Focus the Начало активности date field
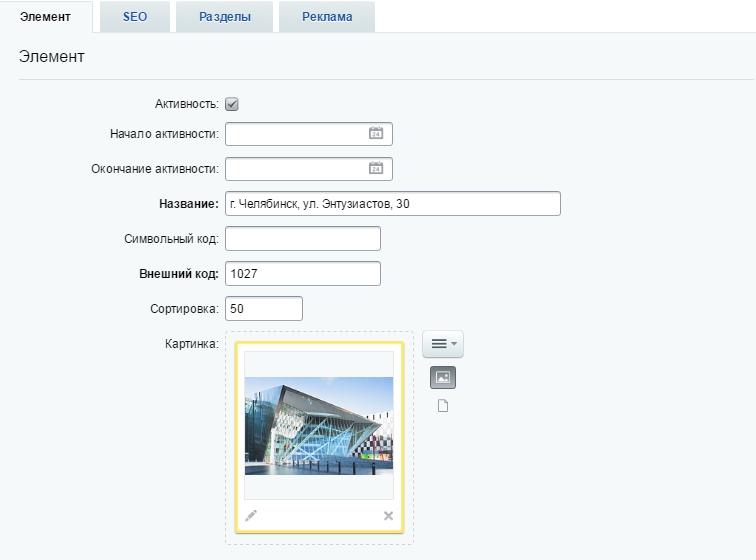 pos(309,134)
